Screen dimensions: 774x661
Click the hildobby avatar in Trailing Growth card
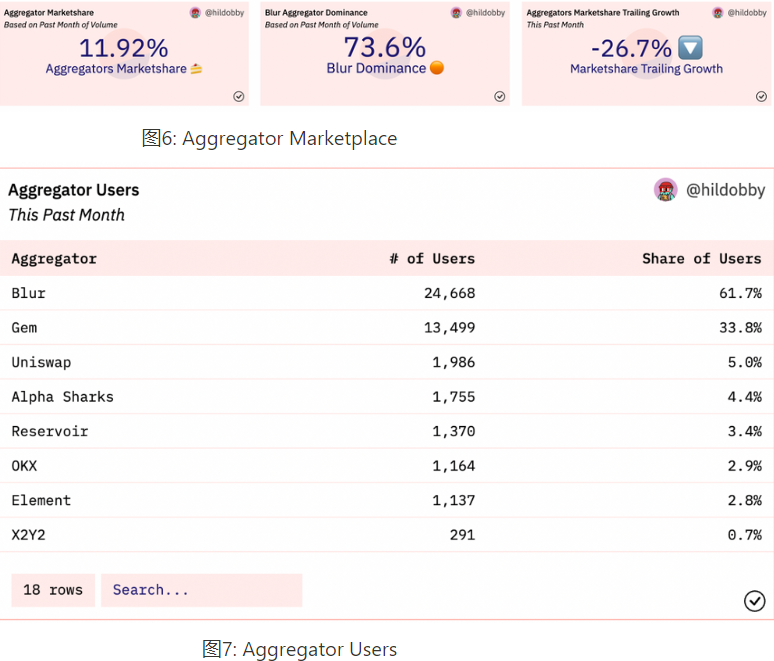[x=718, y=13]
